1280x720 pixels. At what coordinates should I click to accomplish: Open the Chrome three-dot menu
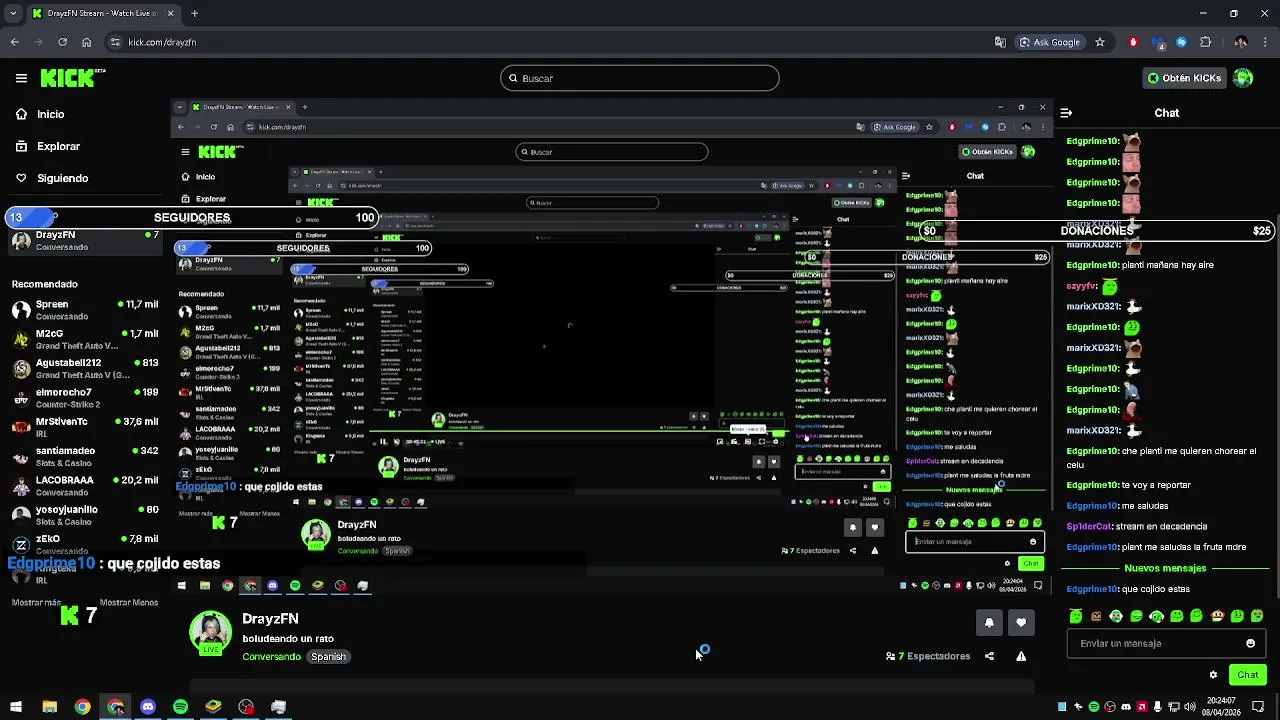pyautogui.click(x=1265, y=42)
